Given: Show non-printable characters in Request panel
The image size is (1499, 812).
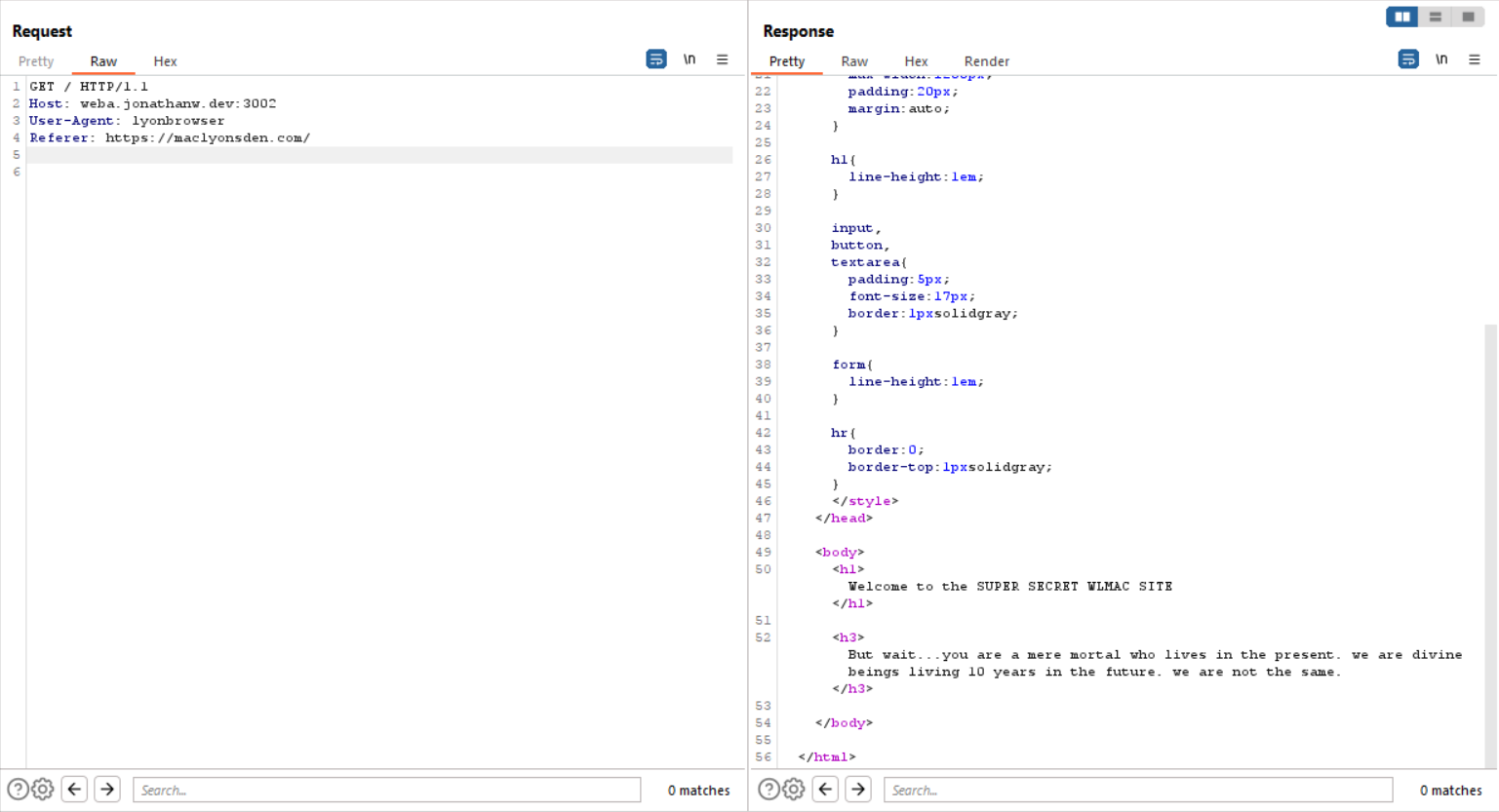Looking at the screenshot, I should (690, 59).
